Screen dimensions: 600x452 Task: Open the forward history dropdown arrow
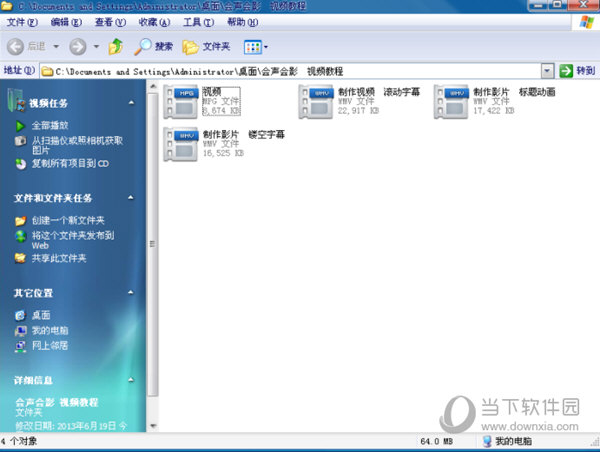(96, 47)
